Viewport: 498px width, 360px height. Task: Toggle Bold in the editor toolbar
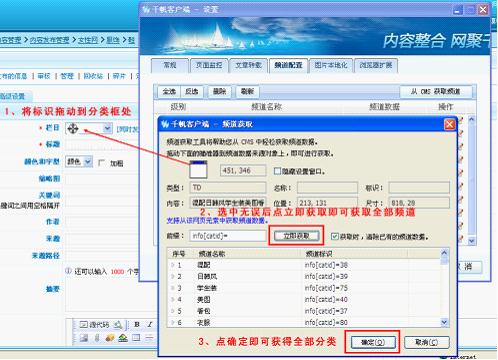137,325
